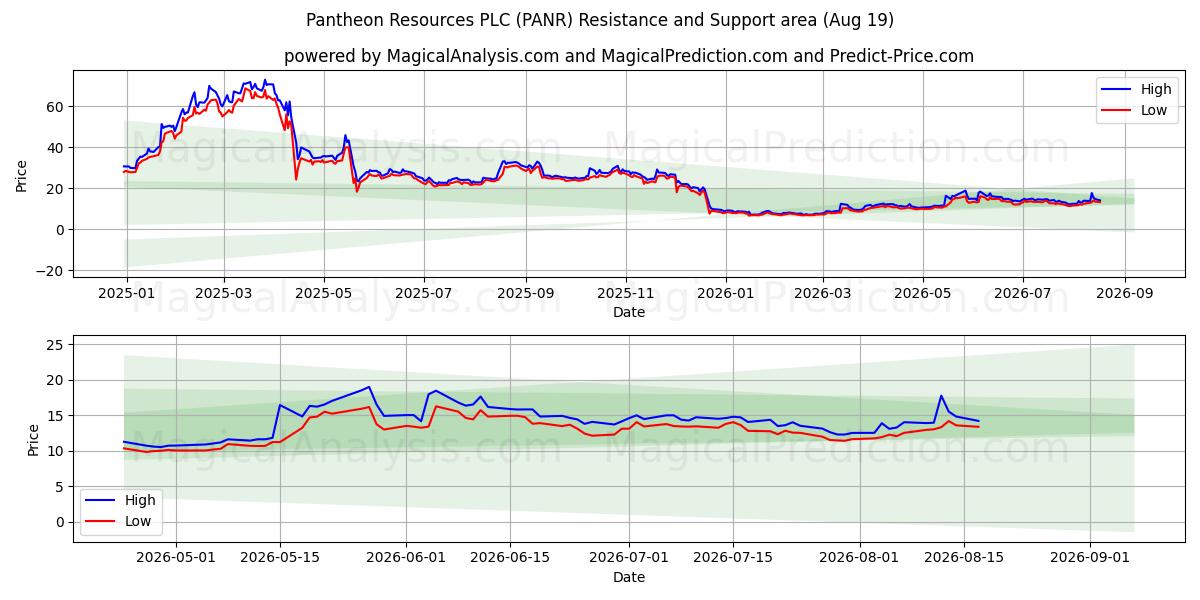Click the '2026-06-01' date tick label
The image size is (1200, 600).
pyautogui.click(x=407, y=559)
